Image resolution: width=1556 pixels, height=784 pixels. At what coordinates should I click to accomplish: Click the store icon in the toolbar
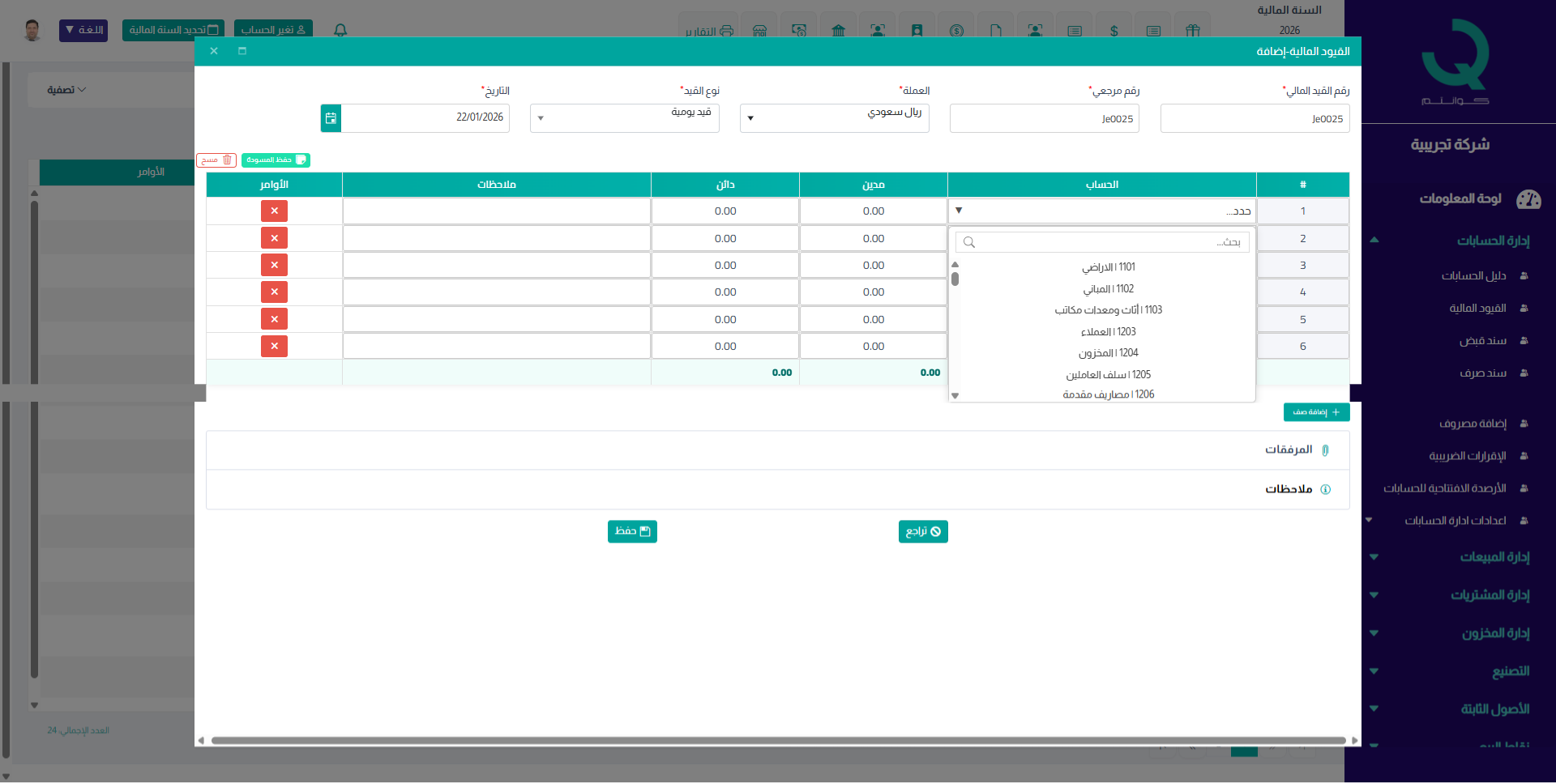coord(759,31)
